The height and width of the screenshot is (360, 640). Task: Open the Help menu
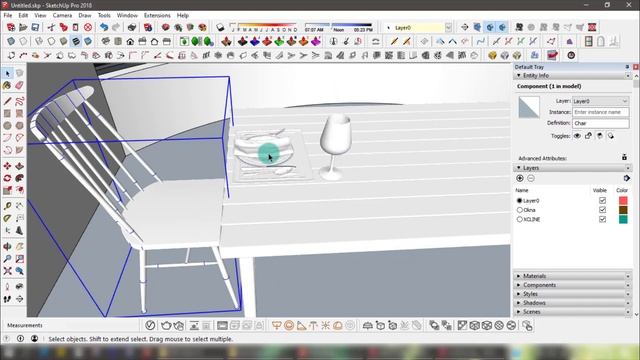182,15
